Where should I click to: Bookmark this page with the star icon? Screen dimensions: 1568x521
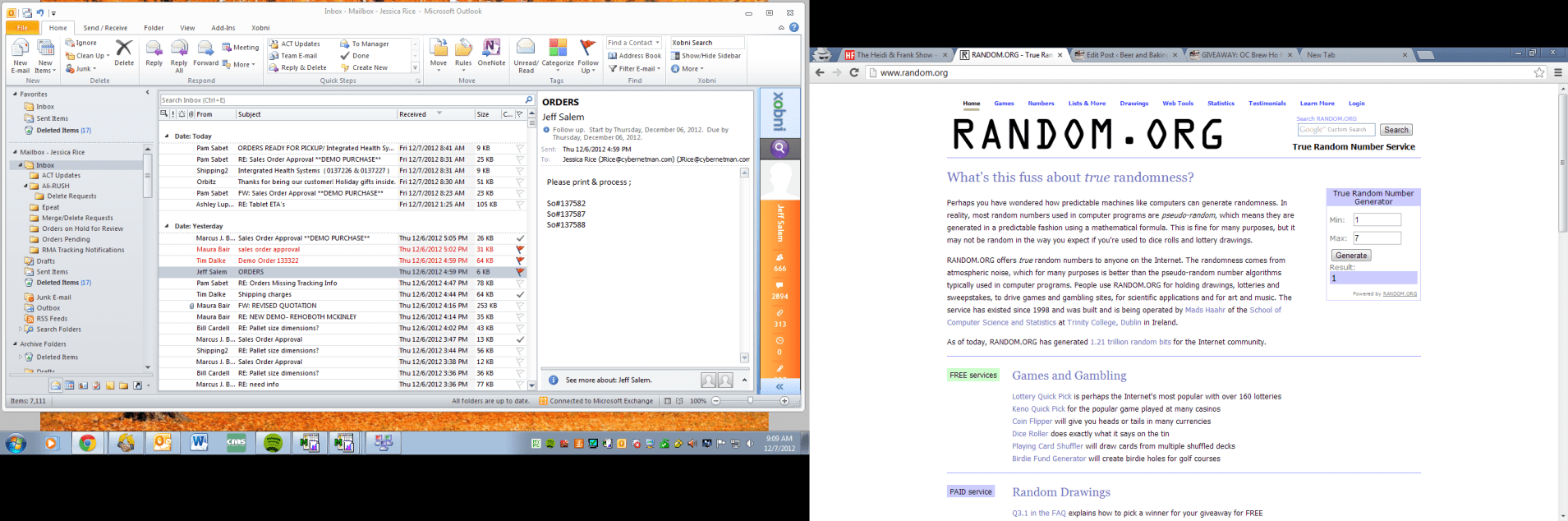point(1538,72)
